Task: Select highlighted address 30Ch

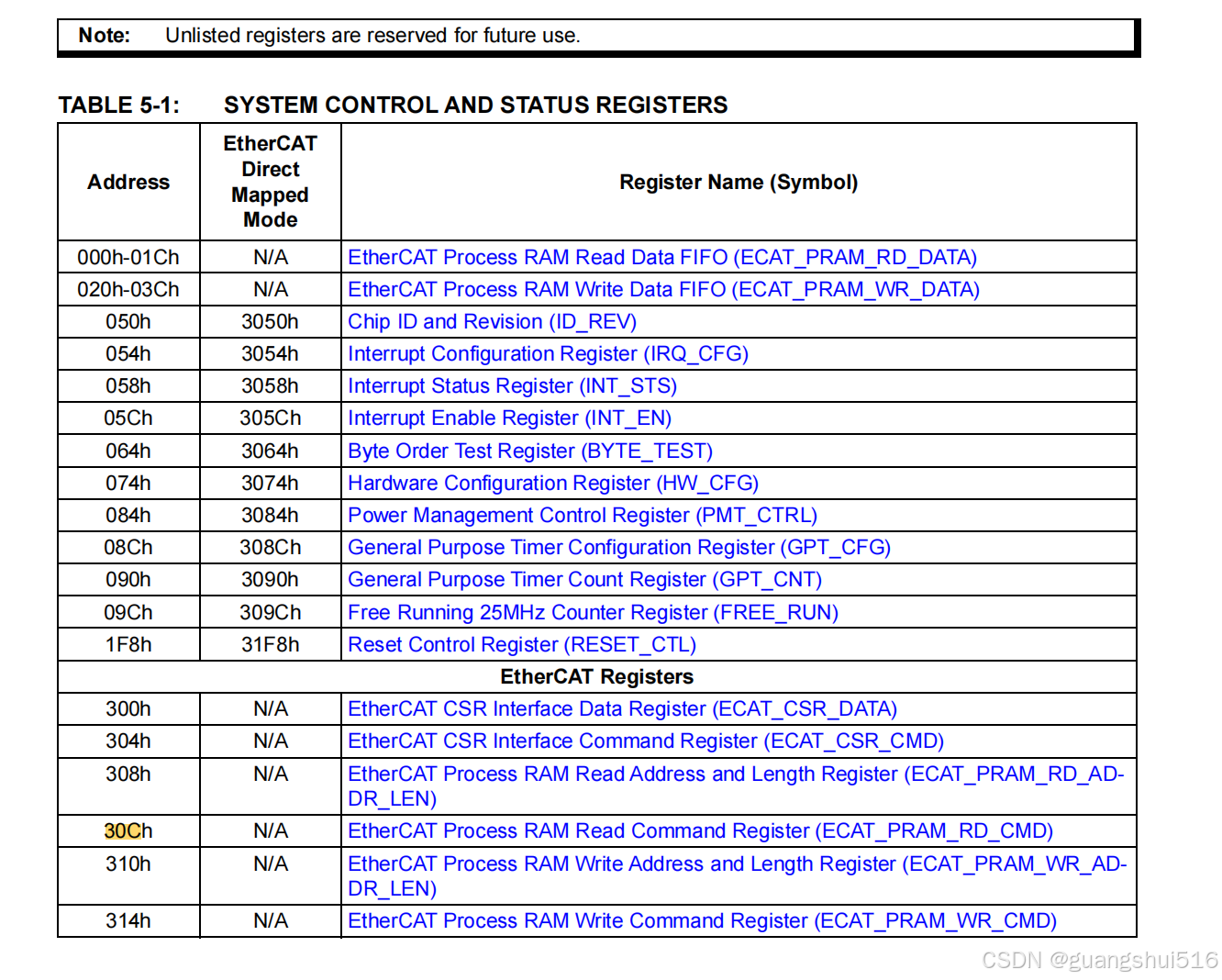Action: [x=128, y=830]
